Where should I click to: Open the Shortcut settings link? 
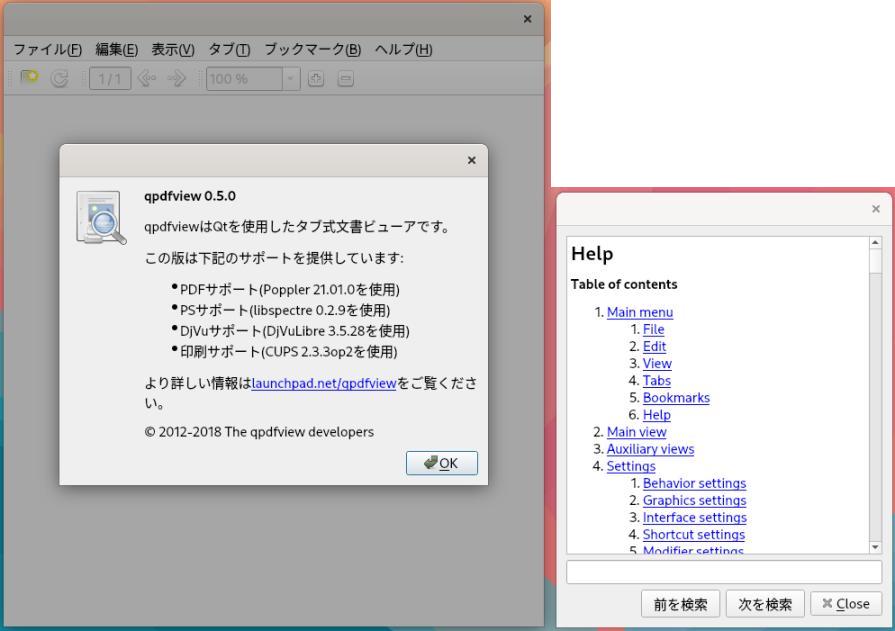click(694, 535)
